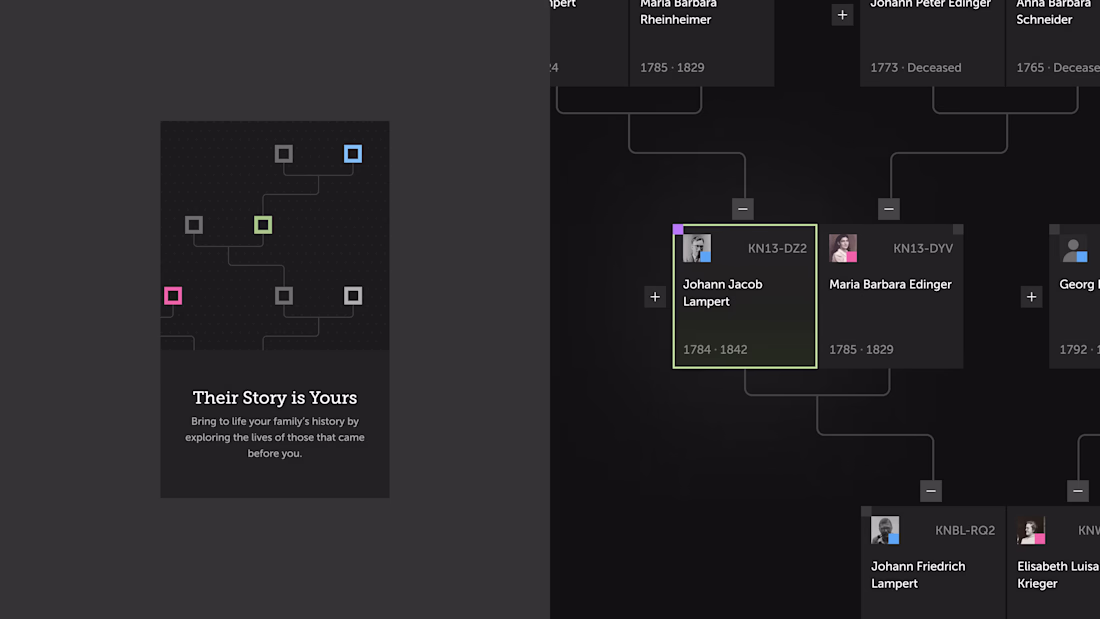Click the ID KNBL-RQ2
The image size is (1100, 619).
pyautogui.click(x=965, y=531)
